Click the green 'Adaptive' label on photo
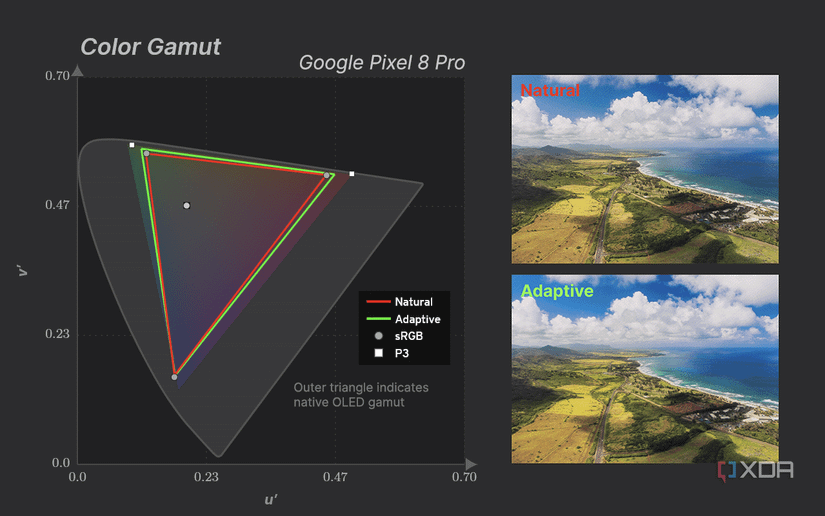Screen dimensions: 825x516 click(557, 291)
